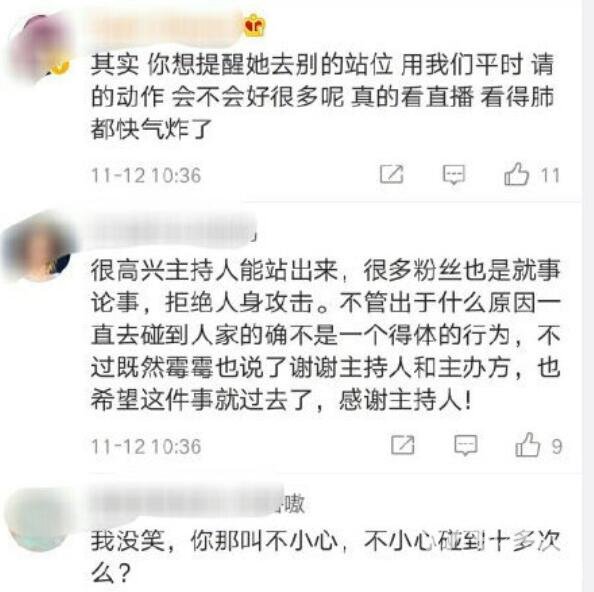This screenshot has height=592, width=594.
Task: Open the reply bubble on the 很高兴主持人 comment
Action: tap(466, 445)
